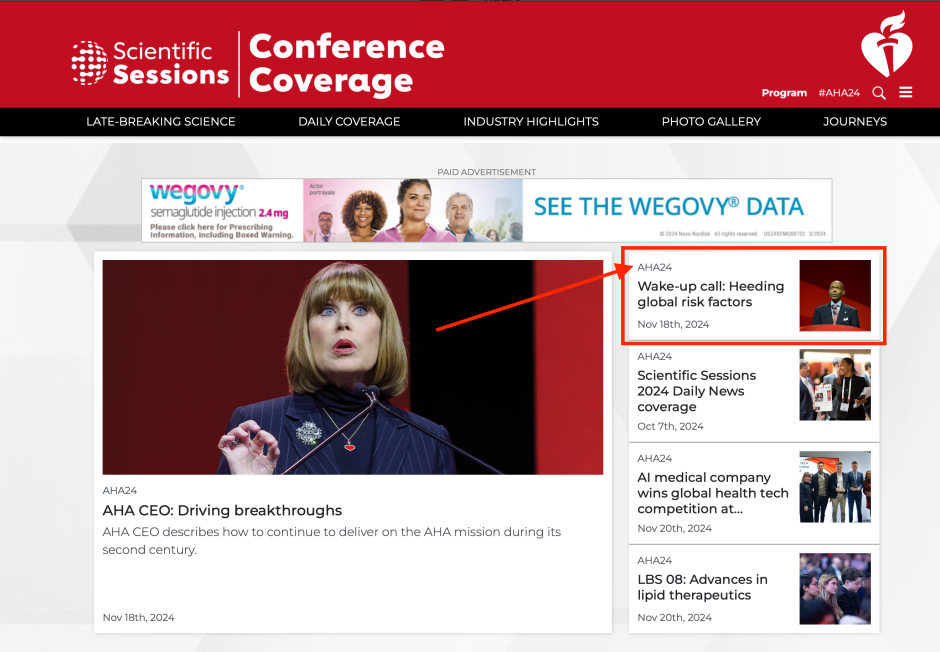Click the Program link in header

coord(784,93)
